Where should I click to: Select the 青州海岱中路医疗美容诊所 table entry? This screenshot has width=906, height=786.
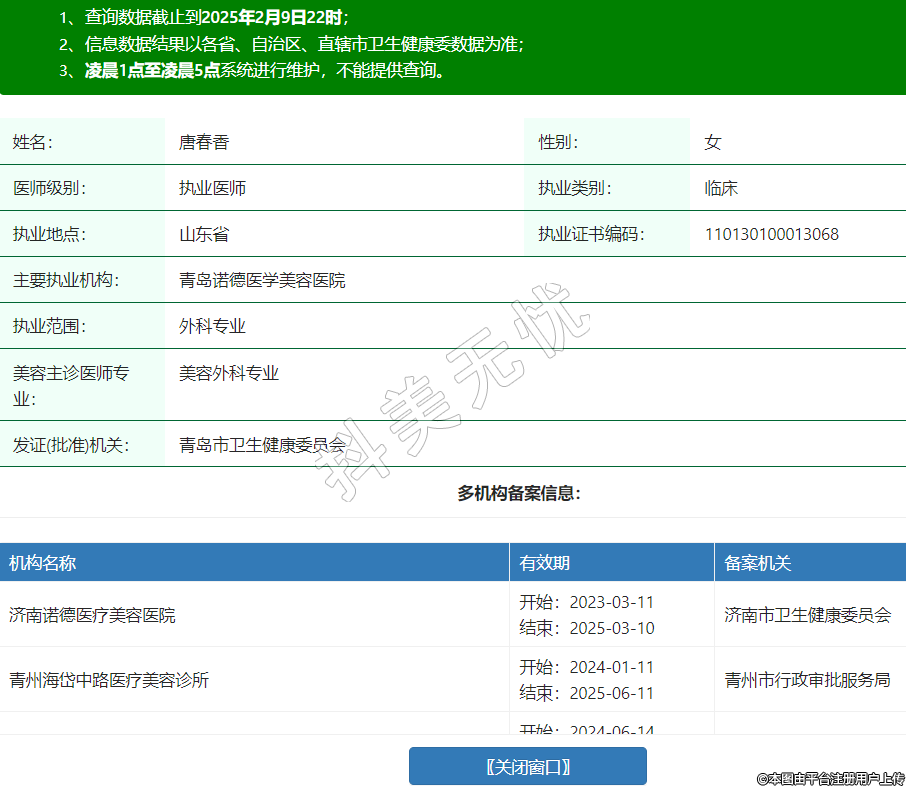coord(109,680)
